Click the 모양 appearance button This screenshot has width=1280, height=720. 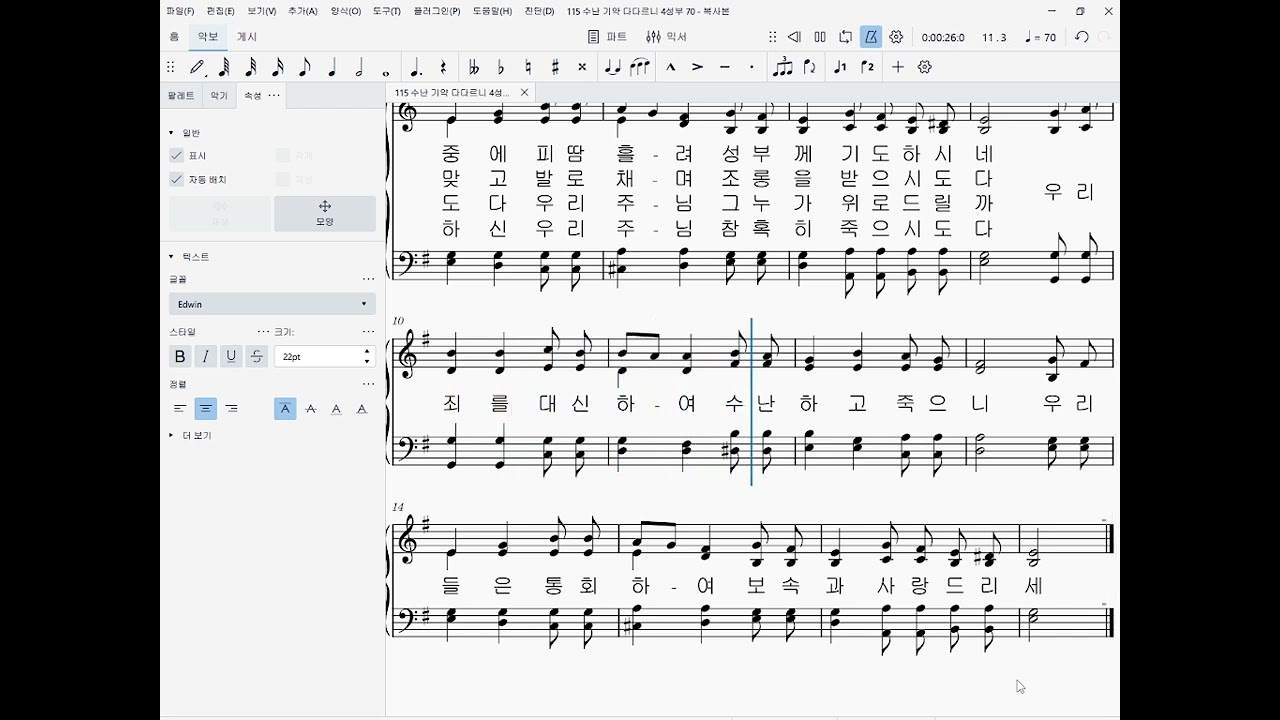pyautogui.click(x=325, y=213)
